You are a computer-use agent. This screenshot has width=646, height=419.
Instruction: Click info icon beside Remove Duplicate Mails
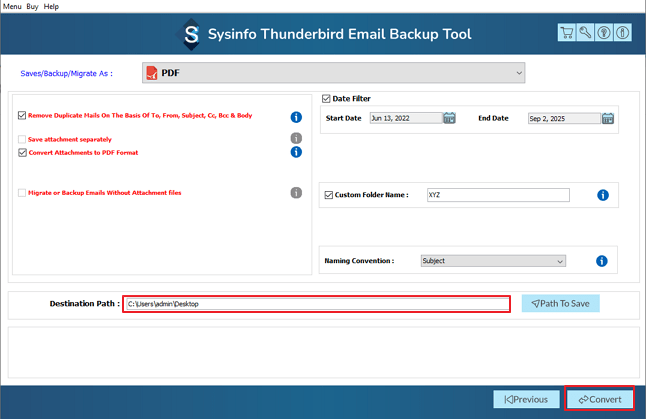point(296,117)
